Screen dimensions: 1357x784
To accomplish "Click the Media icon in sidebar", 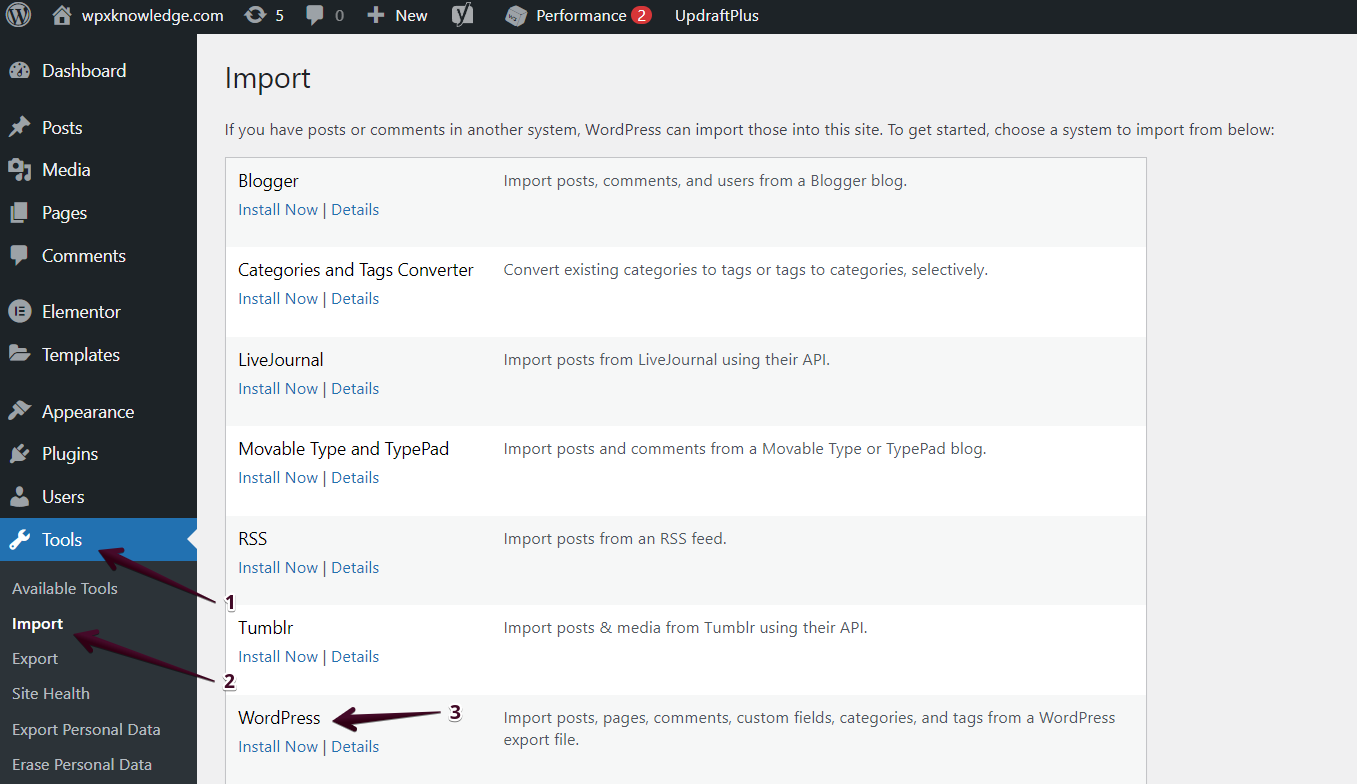I will point(19,170).
